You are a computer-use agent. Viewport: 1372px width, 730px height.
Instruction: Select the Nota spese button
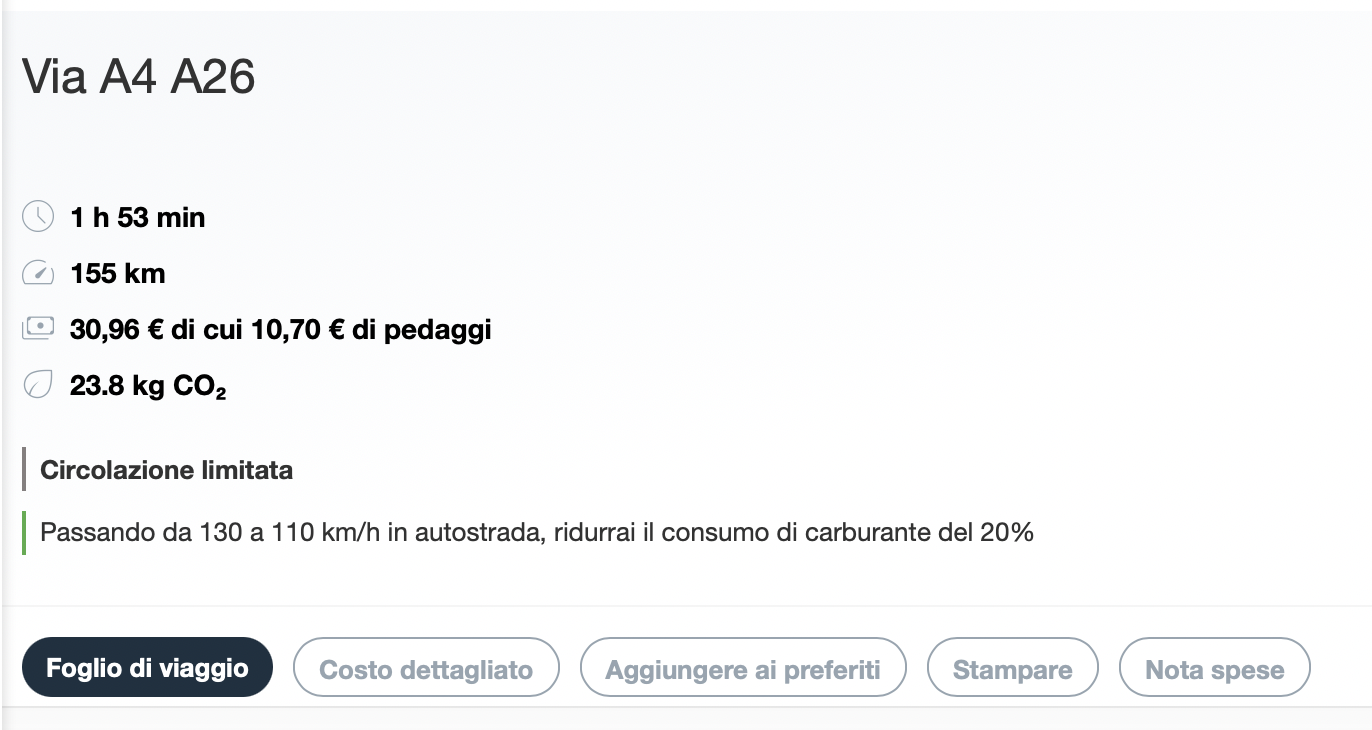(1214, 668)
